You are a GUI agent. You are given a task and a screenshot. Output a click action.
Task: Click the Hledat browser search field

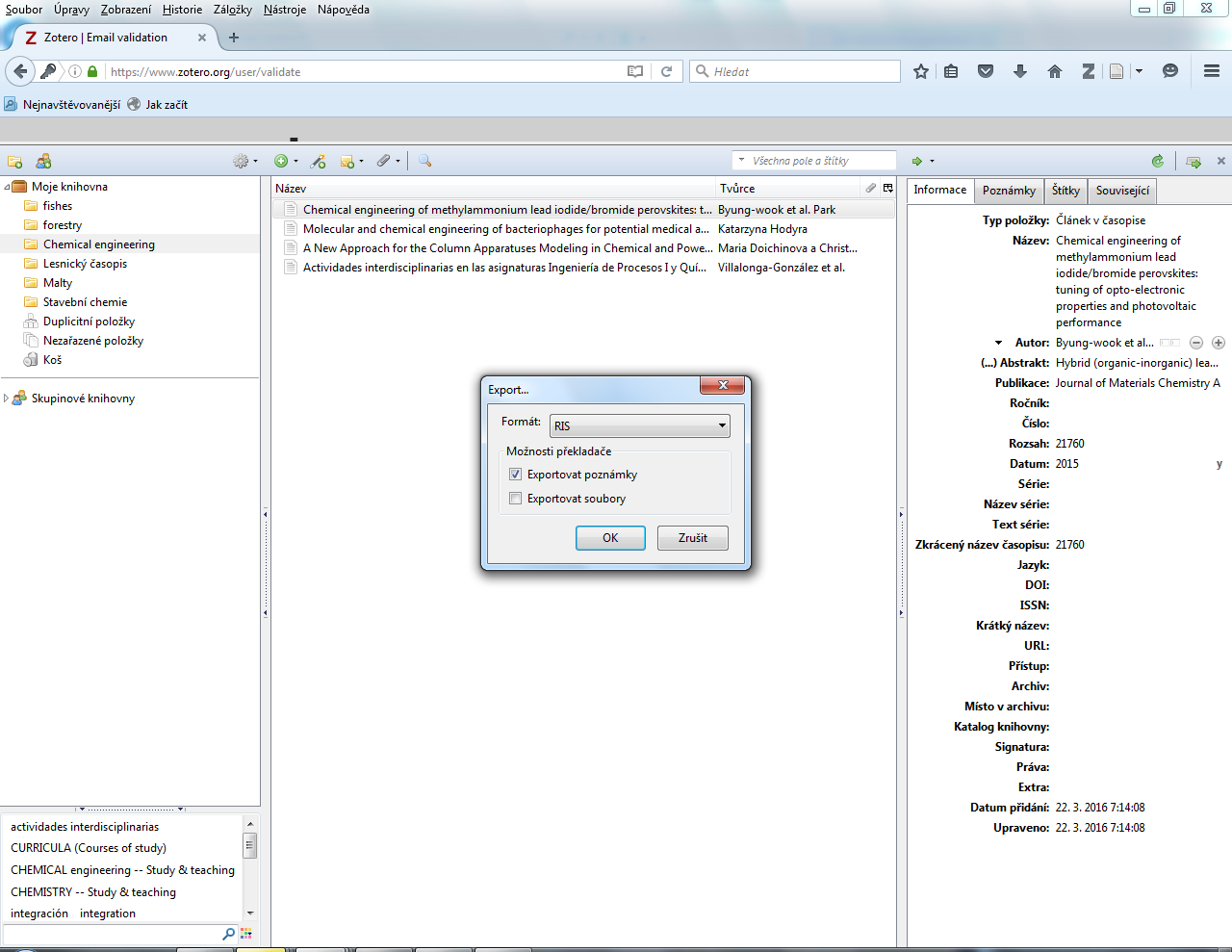[x=795, y=71]
